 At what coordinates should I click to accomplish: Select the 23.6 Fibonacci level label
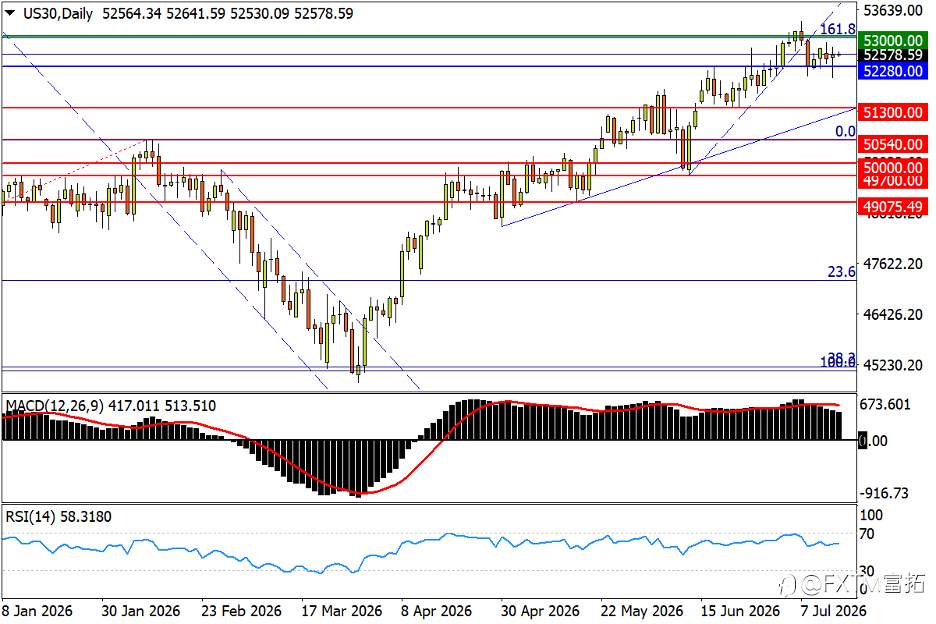coord(841,272)
